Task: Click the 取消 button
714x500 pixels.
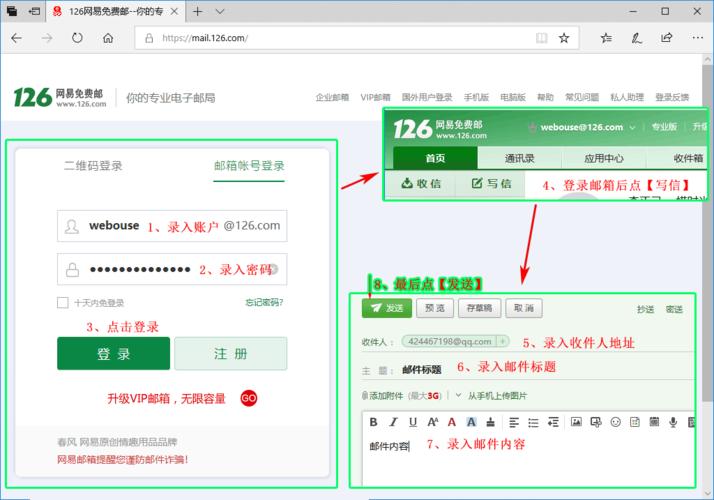Action: tap(524, 308)
